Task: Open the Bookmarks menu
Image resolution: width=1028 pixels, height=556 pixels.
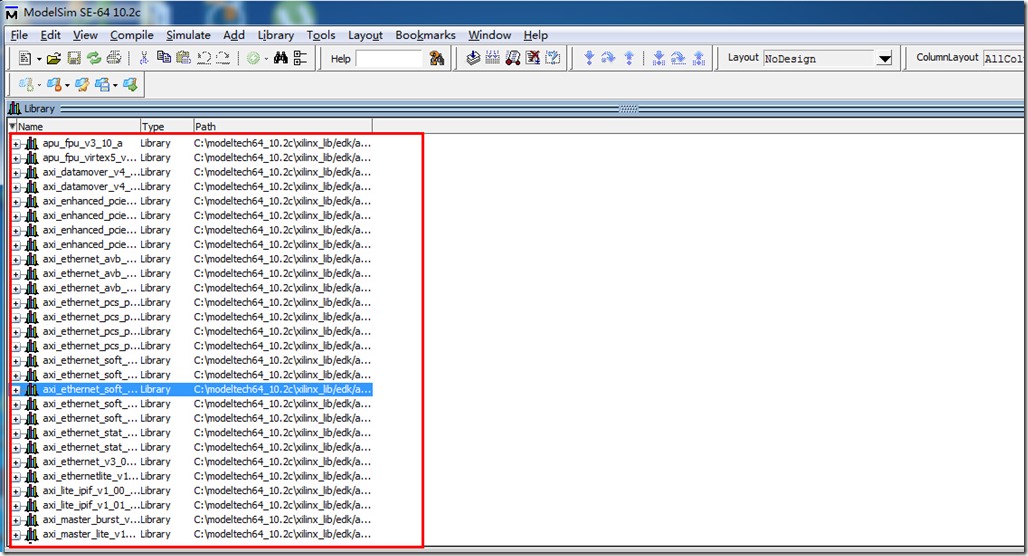Action: [x=425, y=35]
